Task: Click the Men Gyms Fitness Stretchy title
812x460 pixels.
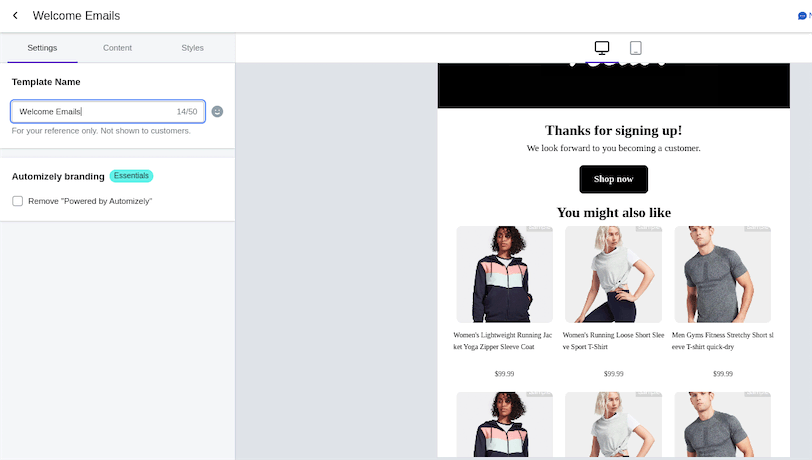Action: click(x=722, y=341)
